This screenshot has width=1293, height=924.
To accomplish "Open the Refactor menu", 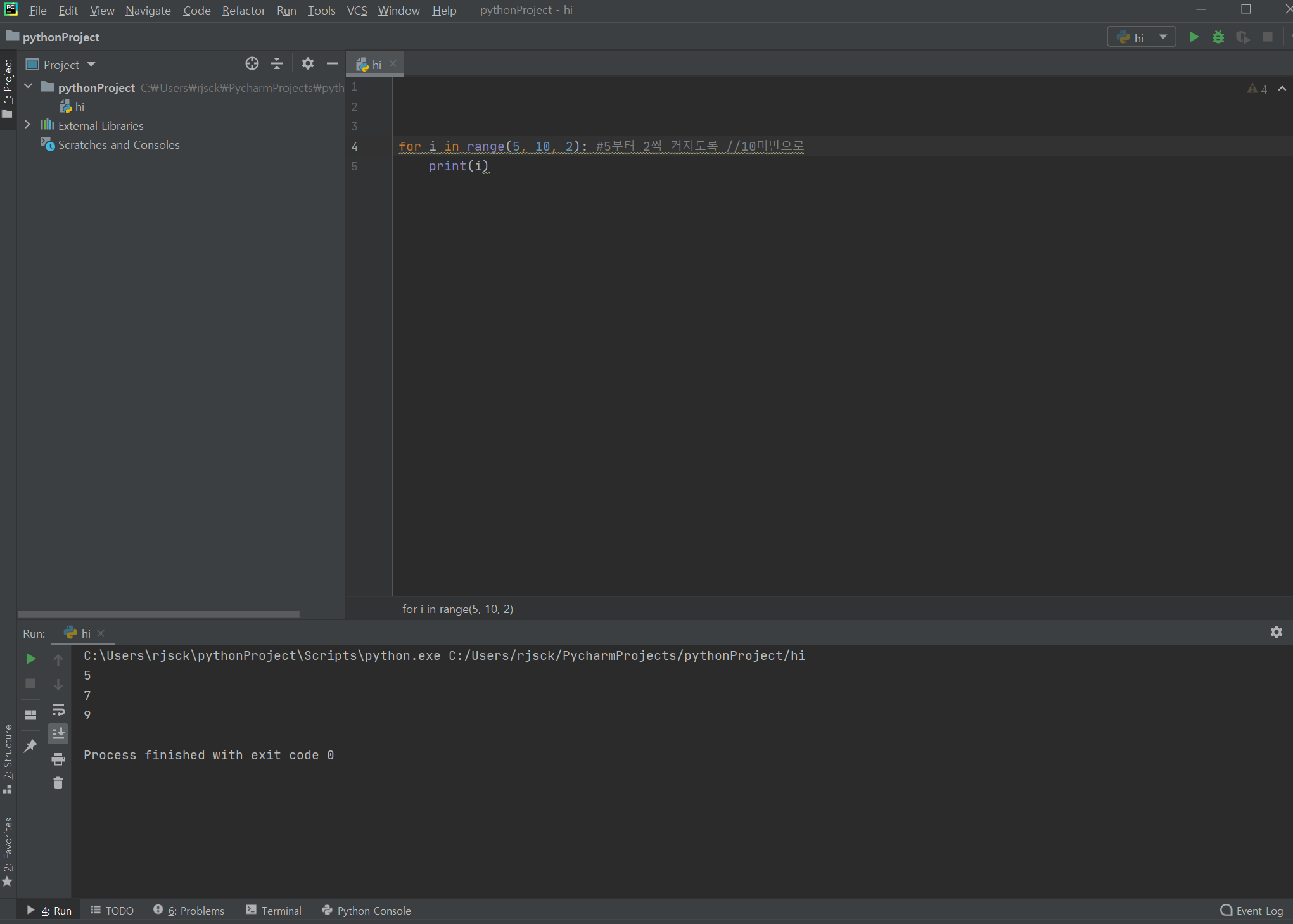I will tap(243, 11).
